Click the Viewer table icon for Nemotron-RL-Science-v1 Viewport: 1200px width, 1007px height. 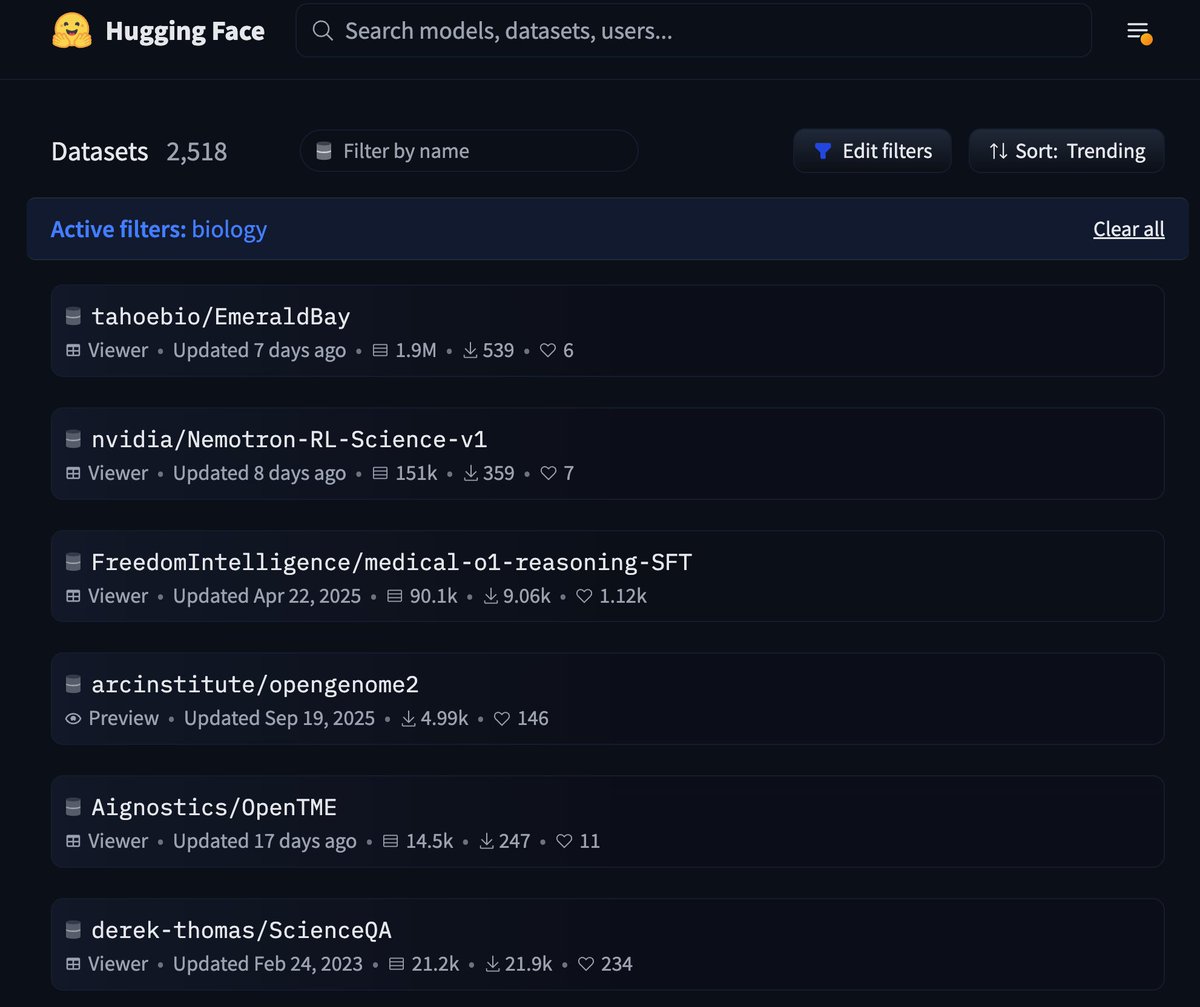click(73, 473)
